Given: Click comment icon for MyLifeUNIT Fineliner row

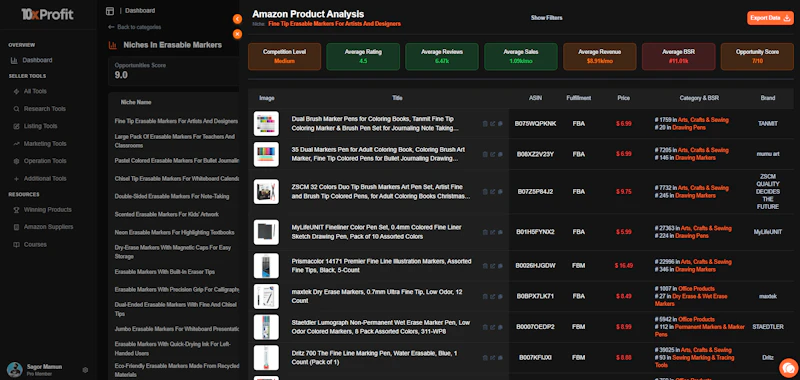Looking at the screenshot, I should pyautogui.click(x=500, y=232).
